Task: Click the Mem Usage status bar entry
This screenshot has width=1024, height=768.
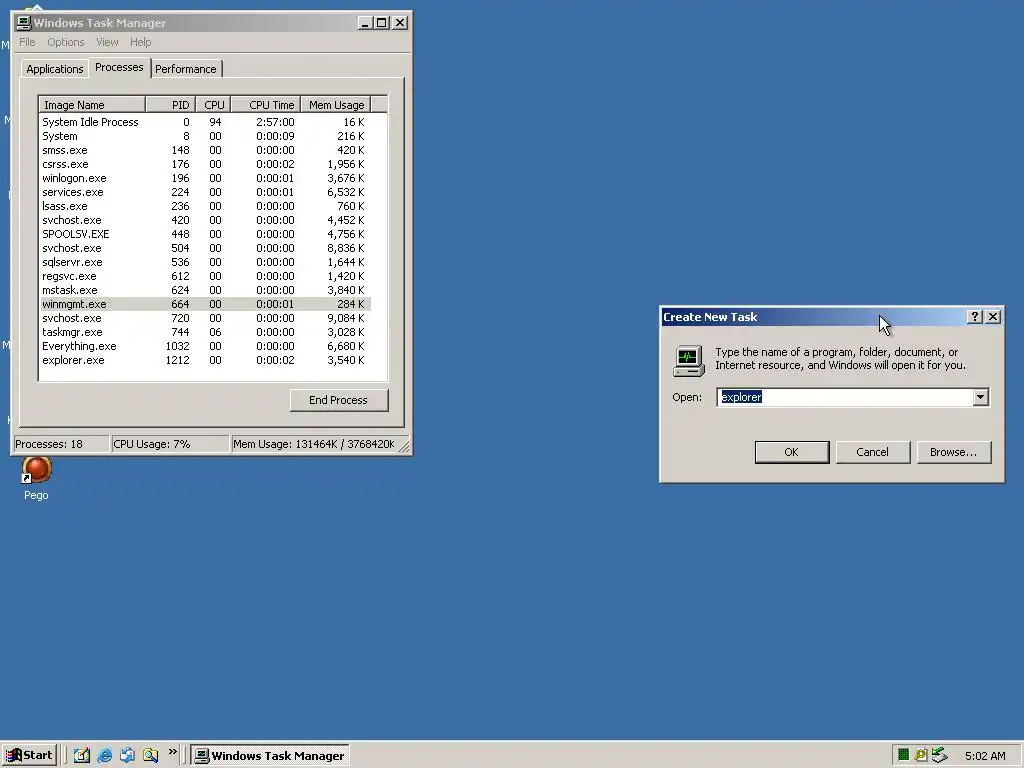Action: pyautogui.click(x=313, y=444)
